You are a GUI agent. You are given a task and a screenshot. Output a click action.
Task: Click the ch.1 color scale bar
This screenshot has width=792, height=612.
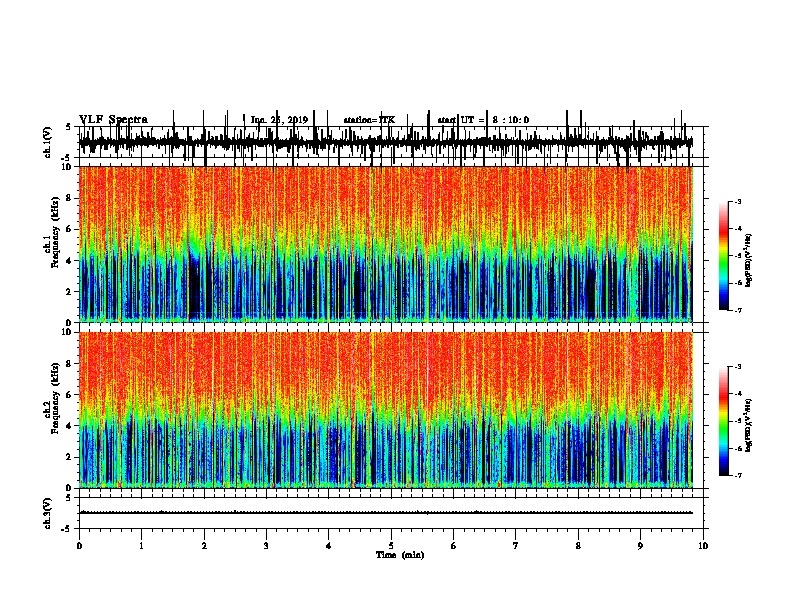(x=724, y=256)
